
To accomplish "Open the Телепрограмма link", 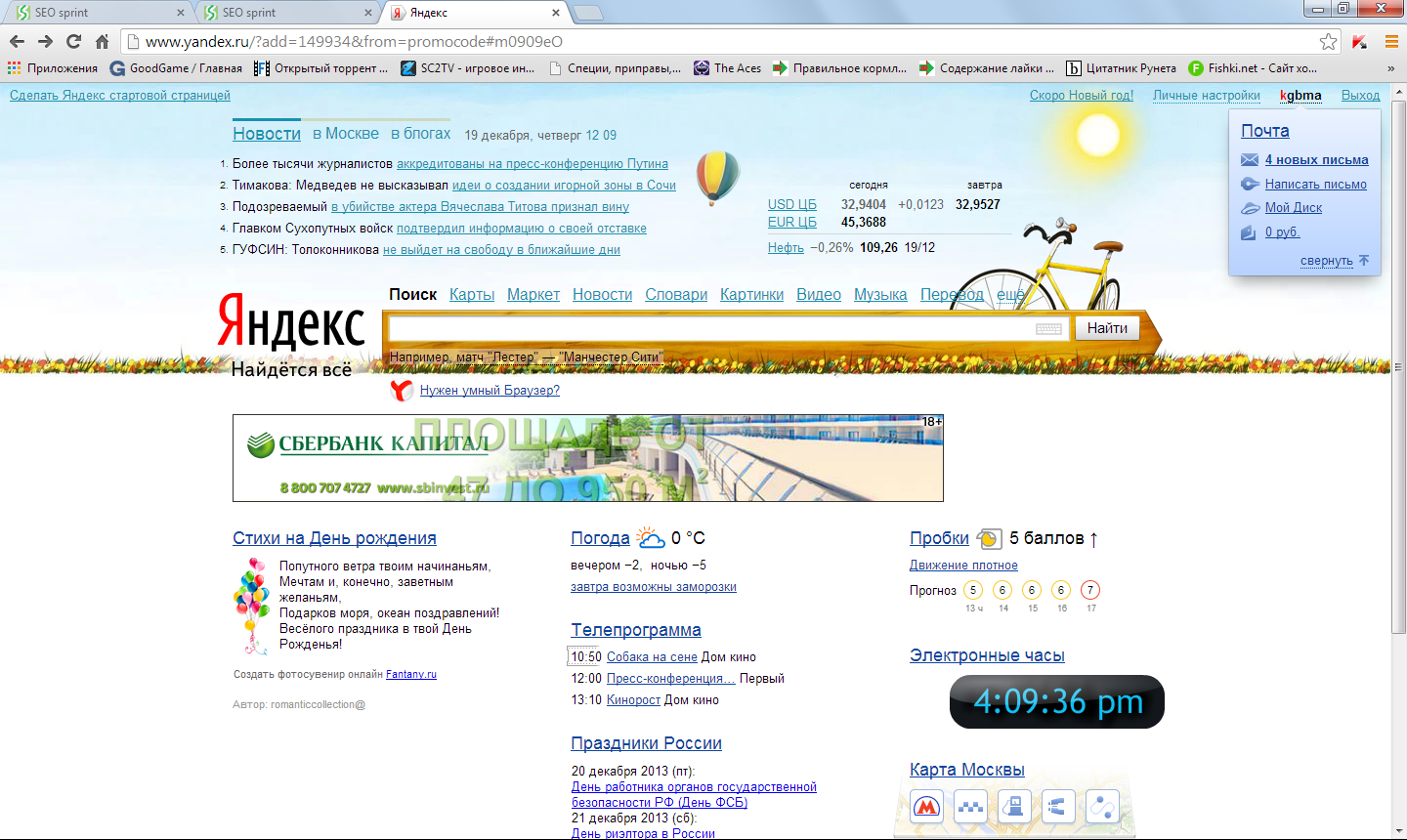I will (x=636, y=630).
